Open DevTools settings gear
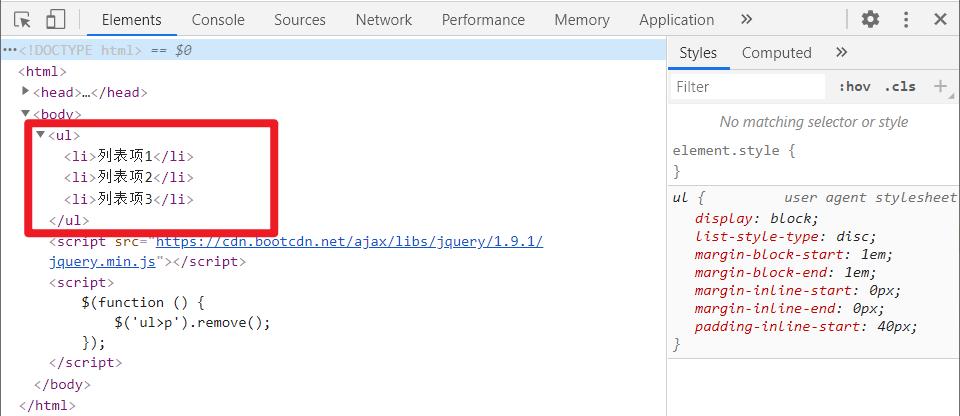This screenshot has height=416, width=960. 870,20
